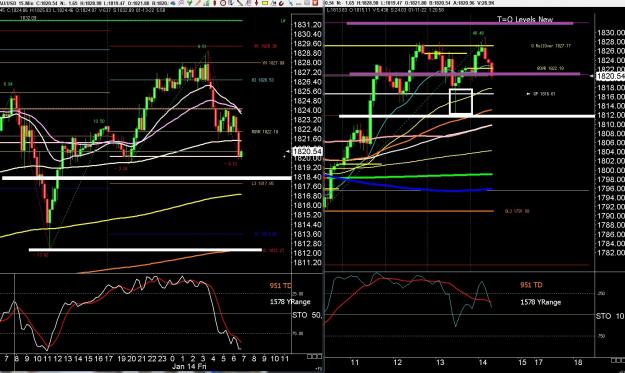Screen dimensions: 625x373
Task: Click '1578 YRange' text in left indicator panel
Action: pyautogui.click(x=290, y=302)
